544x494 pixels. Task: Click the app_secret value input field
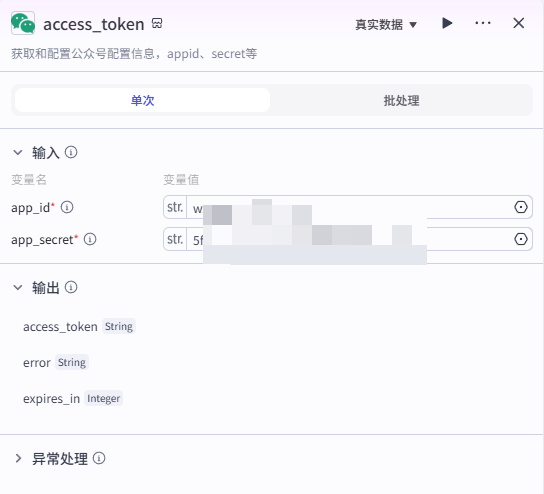[348, 239]
